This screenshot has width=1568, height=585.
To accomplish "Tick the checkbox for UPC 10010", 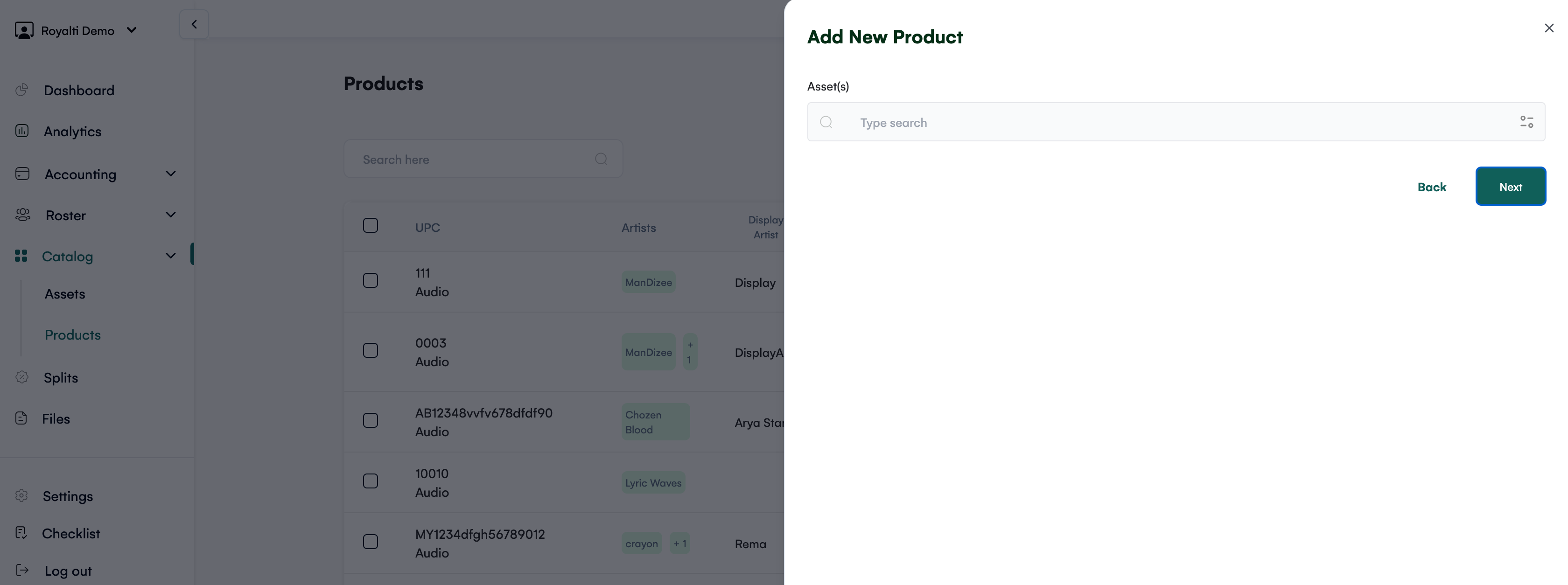I will pyautogui.click(x=371, y=481).
